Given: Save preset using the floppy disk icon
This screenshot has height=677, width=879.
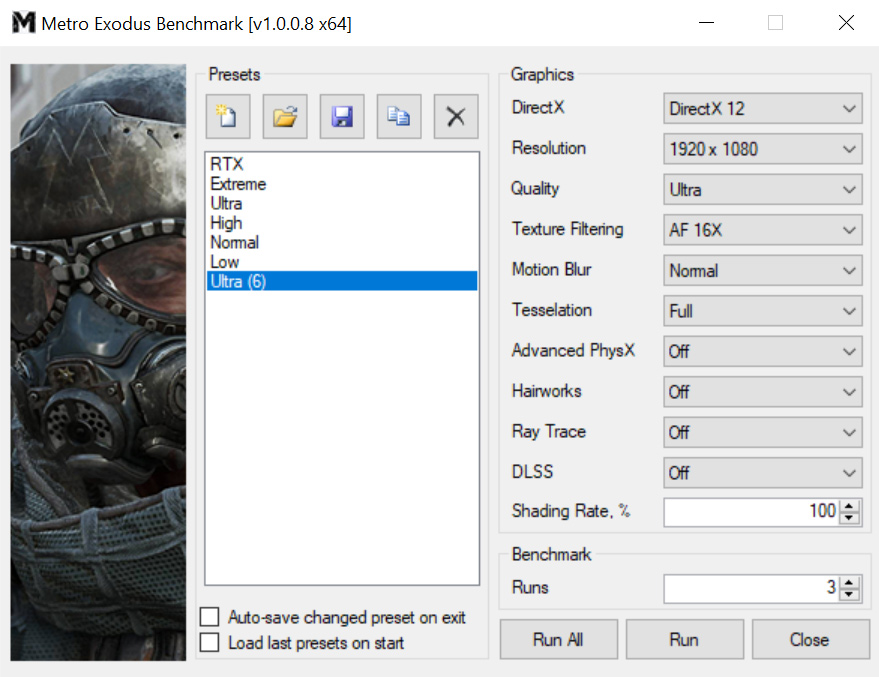Looking at the screenshot, I should coord(342,116).
